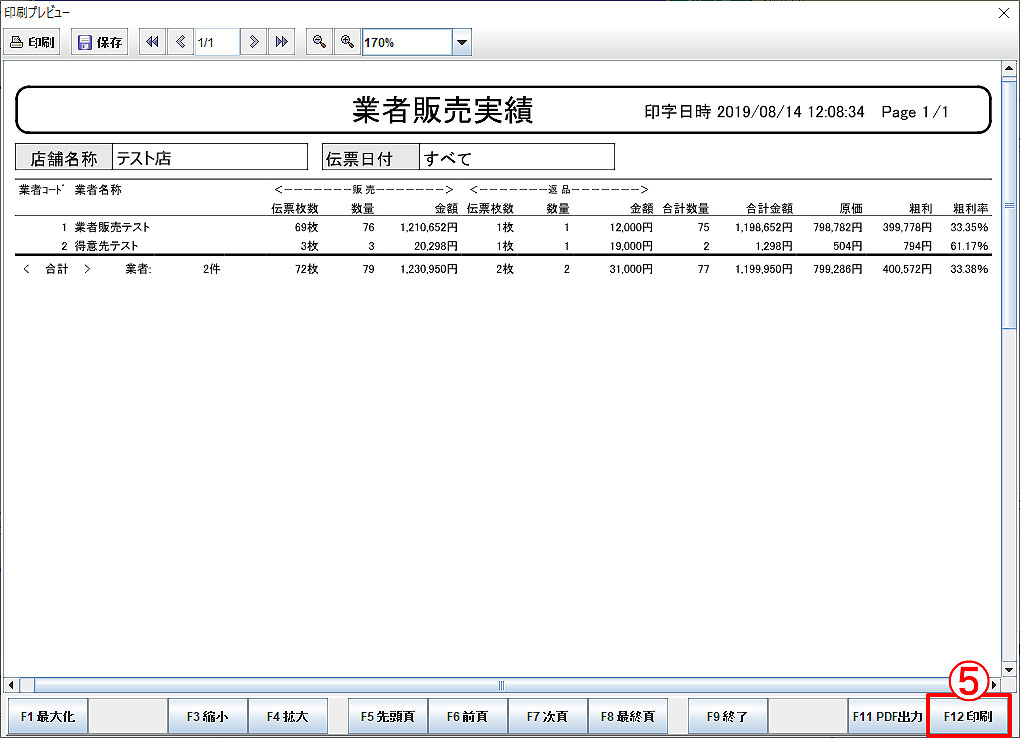
Task: Click the 1/1 page number field
Action: point(216,43)
